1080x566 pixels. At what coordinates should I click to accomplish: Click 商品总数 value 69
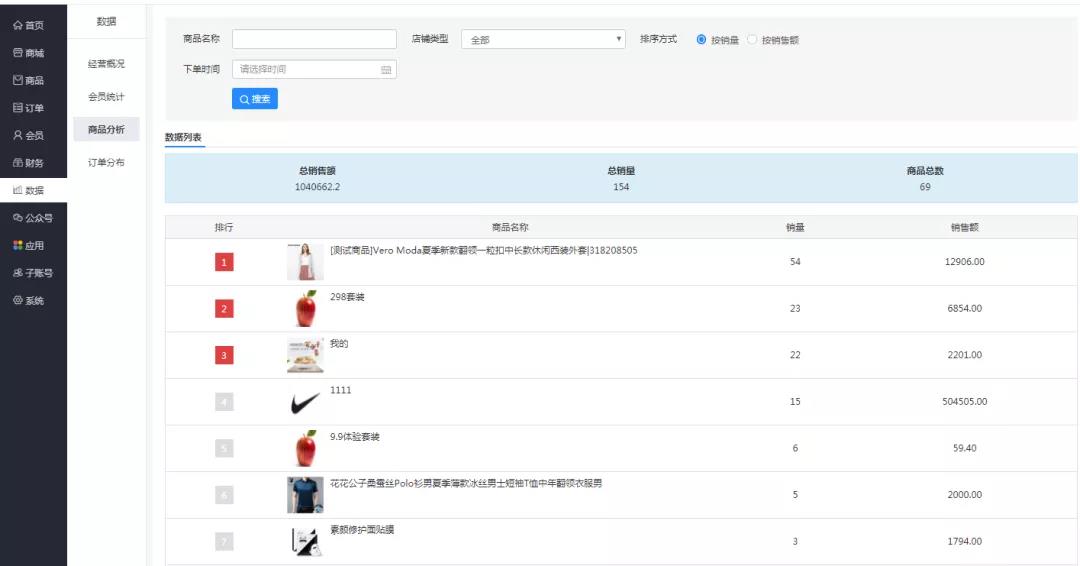925,187
